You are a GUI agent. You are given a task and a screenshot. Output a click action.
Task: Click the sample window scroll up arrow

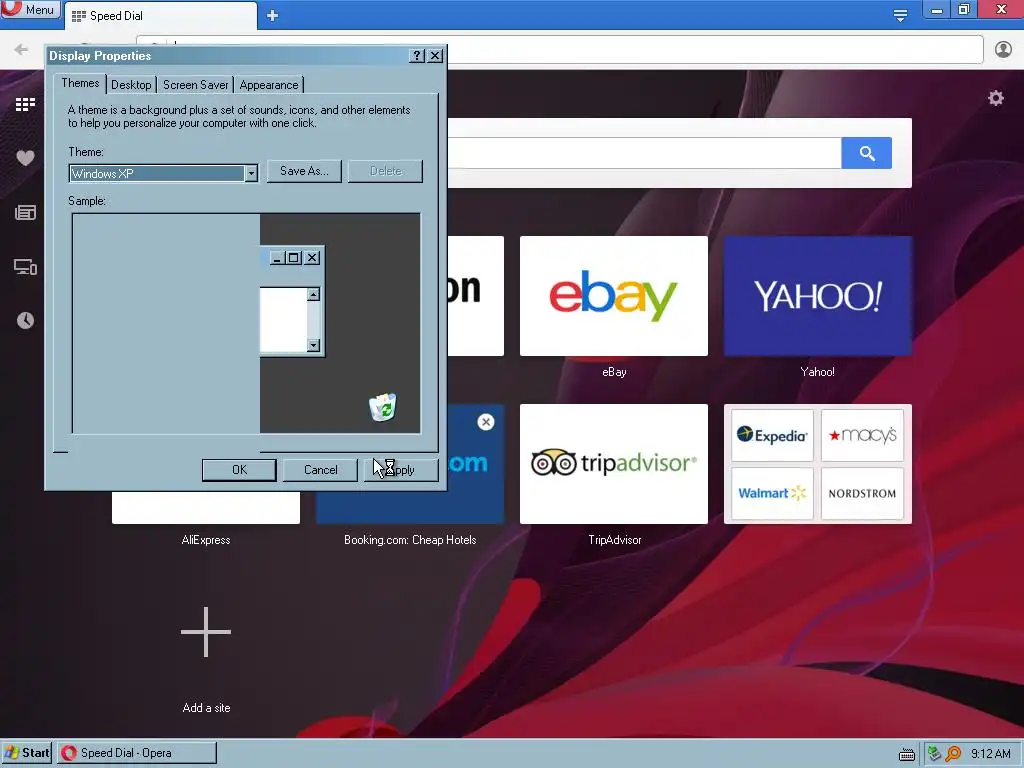(313, 295)
